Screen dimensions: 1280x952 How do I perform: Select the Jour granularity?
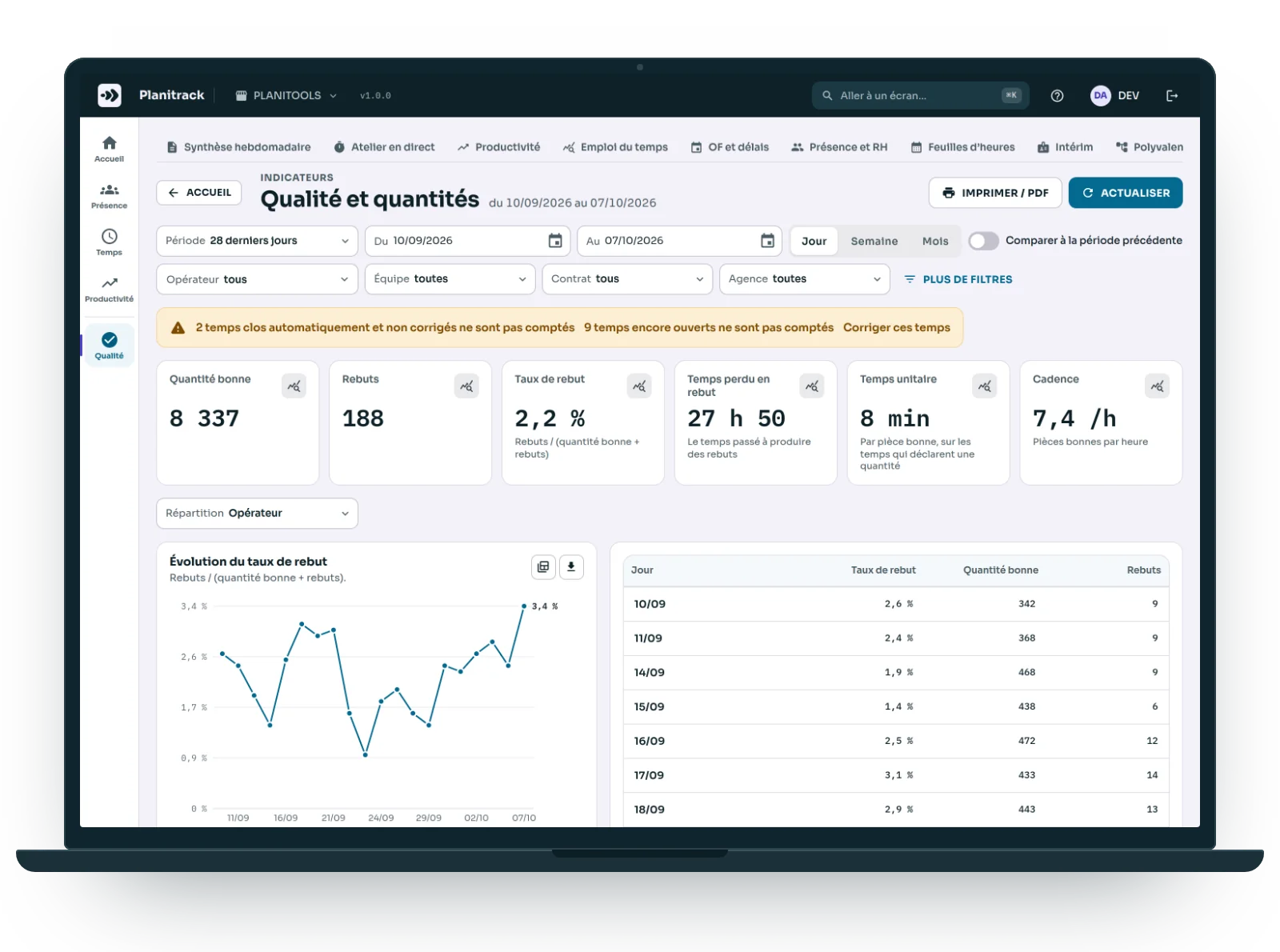814,241
